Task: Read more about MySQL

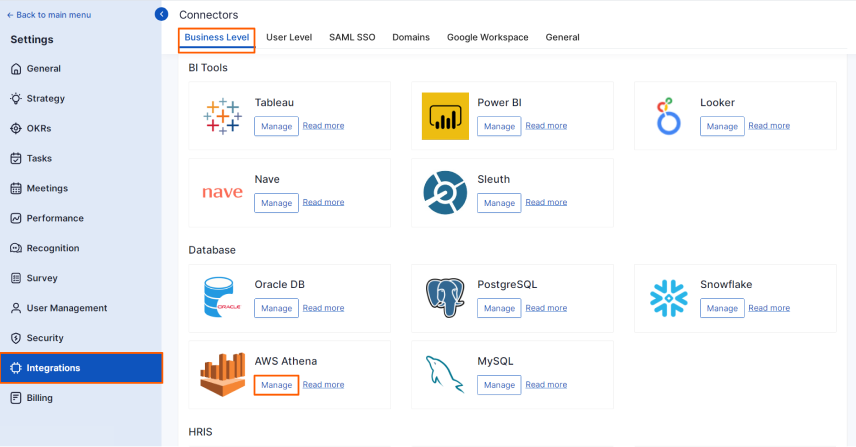Action: [546, 385]
